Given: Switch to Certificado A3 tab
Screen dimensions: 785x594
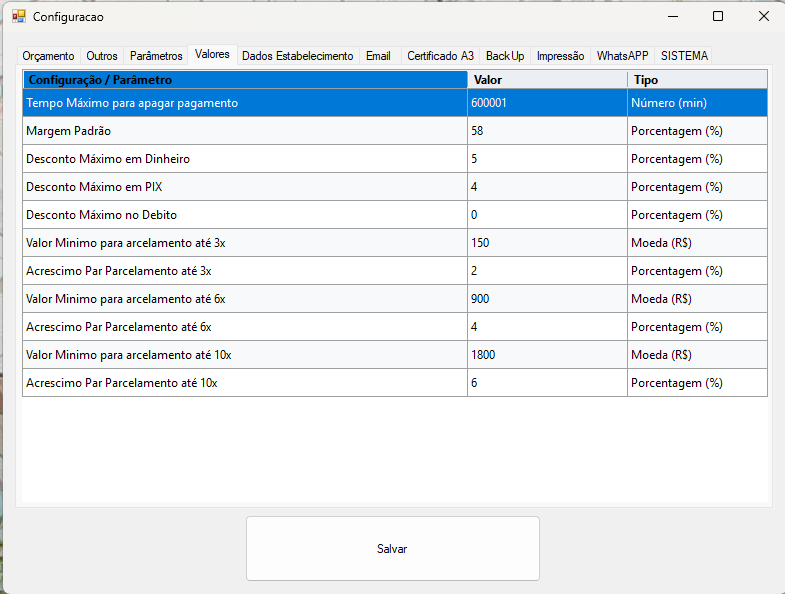Looking at the screenshot, I should pos(440,56).
